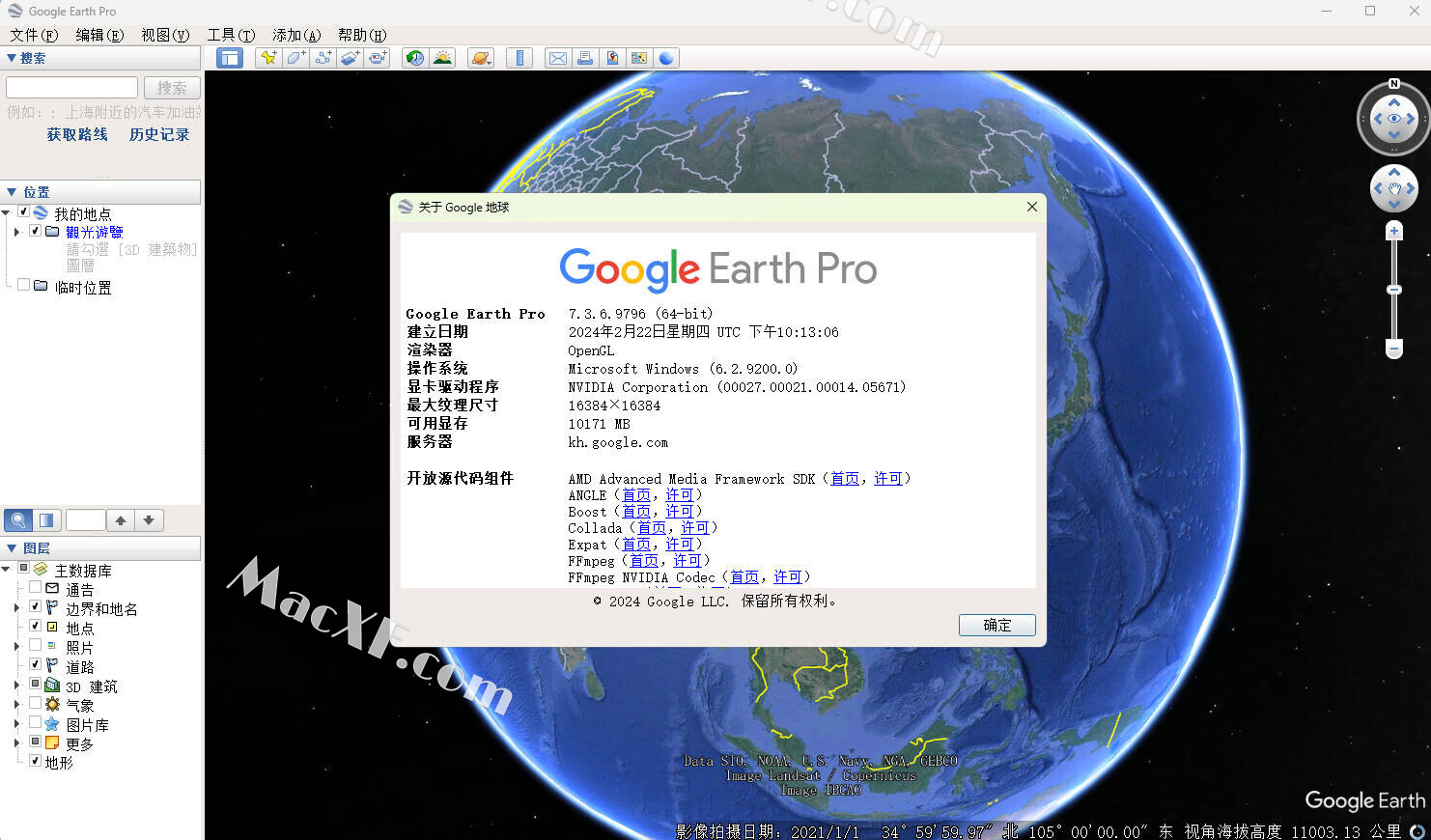Uncheck the 地点 layer checkbox

(36, 626)
